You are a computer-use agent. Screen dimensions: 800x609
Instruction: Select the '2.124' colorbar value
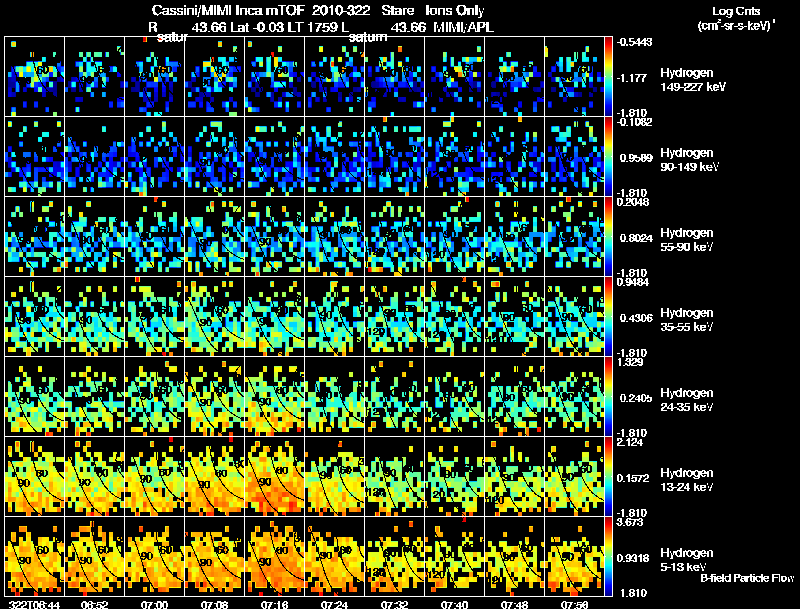[630, 442]
